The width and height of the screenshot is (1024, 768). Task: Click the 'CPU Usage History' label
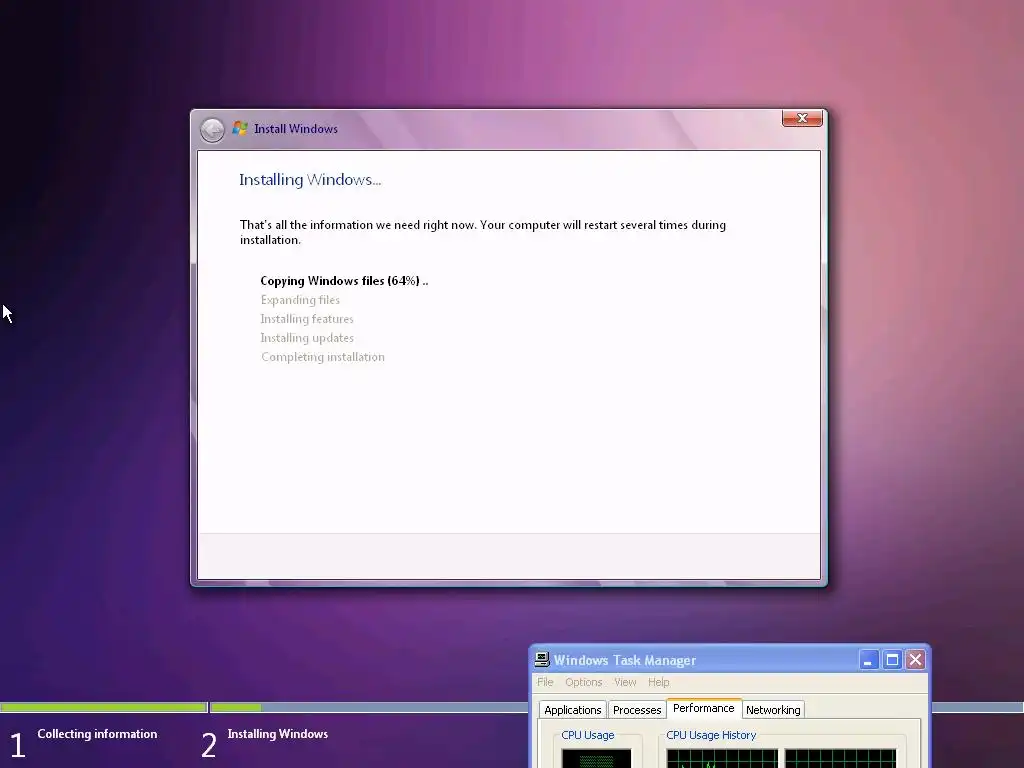click(711, 735)
